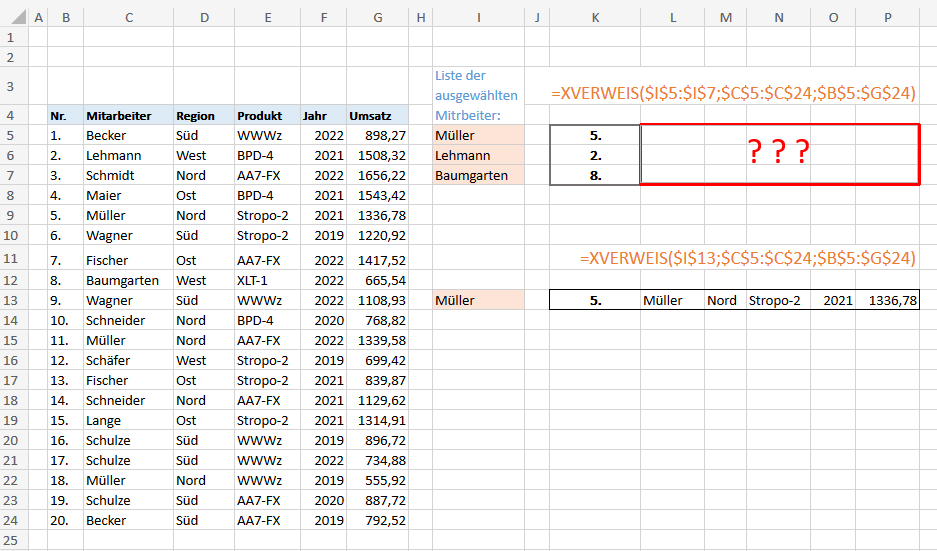This screenshot has width=937, height=551.
Task: Select the cell with Umsatz 896,72
Action: [x=378, y=440]
